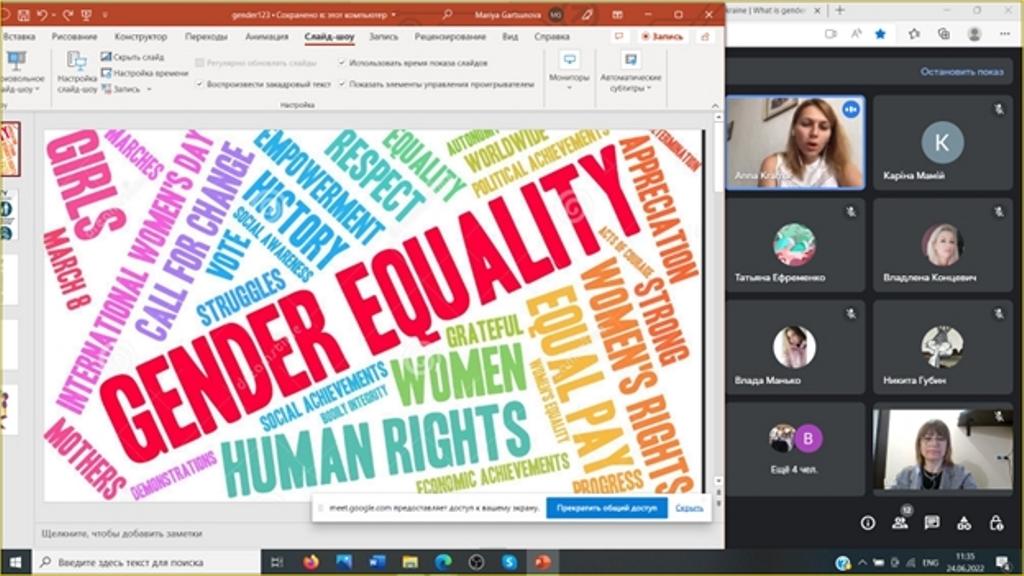The width and height of the screenshot is (1024, 576).
Task: Open the Meet chat icon
Action: [x=932, y=522]
